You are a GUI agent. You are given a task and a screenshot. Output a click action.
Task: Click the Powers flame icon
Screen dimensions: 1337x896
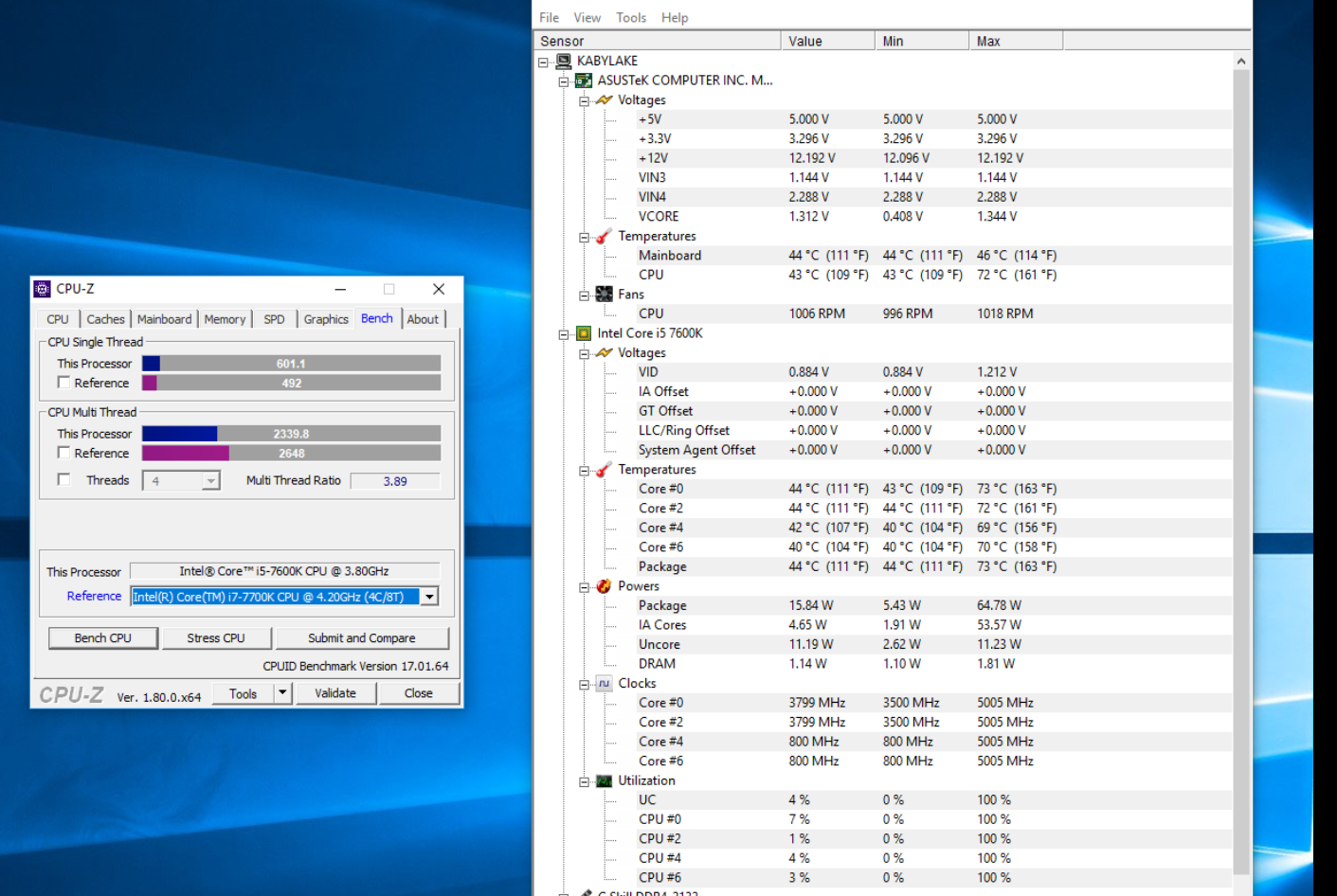point(604,586)
